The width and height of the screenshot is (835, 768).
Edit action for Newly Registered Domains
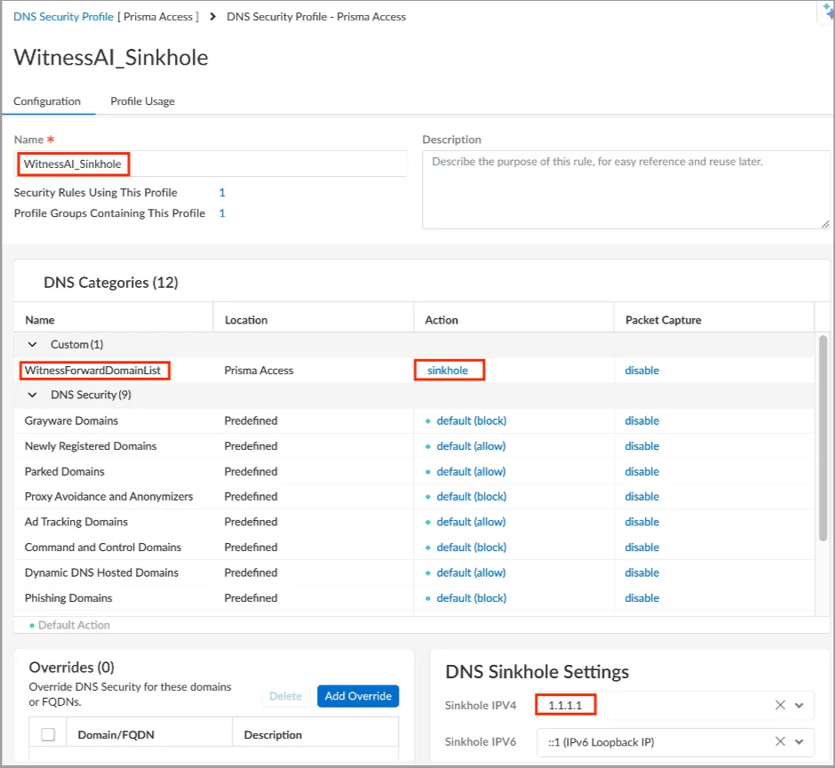471,446
